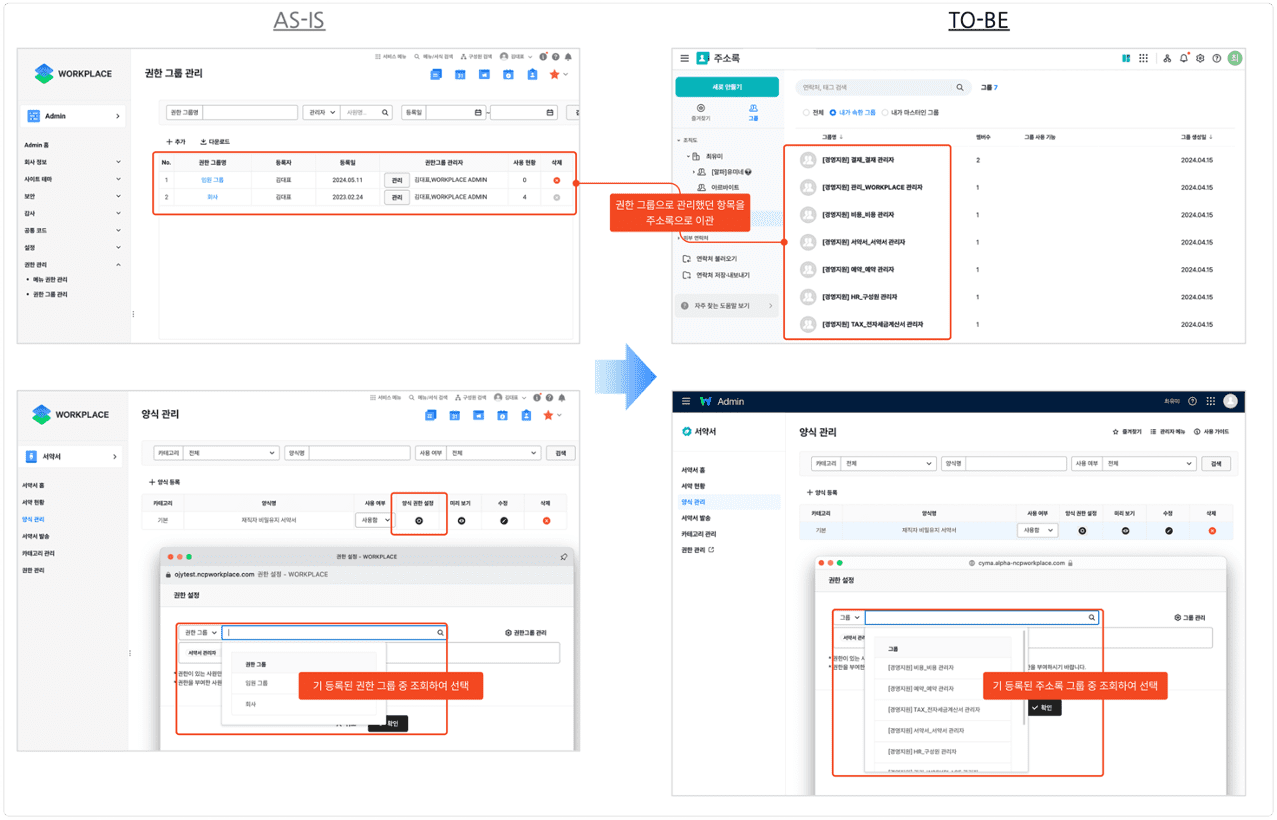Select the 전체 radio button in 주소록
This screenshot has height=820, width=1277.
pos(807,113)
